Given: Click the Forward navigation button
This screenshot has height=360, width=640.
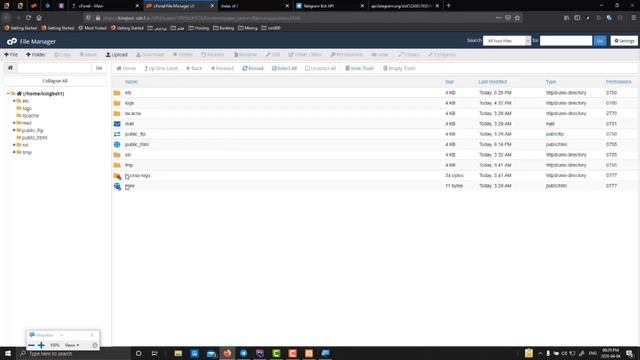Looking at the screenshot, I should pyautogui.click(x=222, y=68).
